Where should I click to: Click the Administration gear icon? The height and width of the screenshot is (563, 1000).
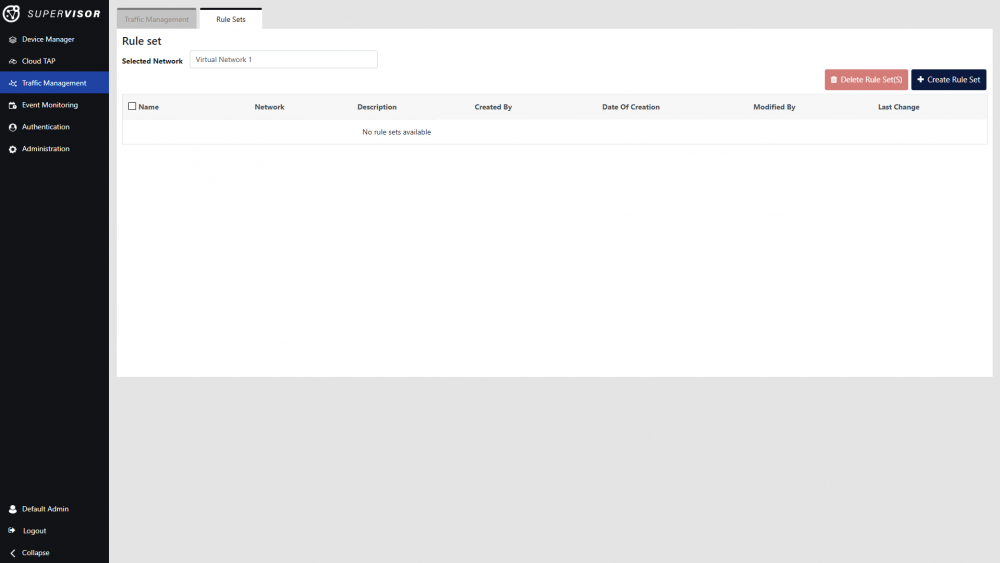pos(13,149)
